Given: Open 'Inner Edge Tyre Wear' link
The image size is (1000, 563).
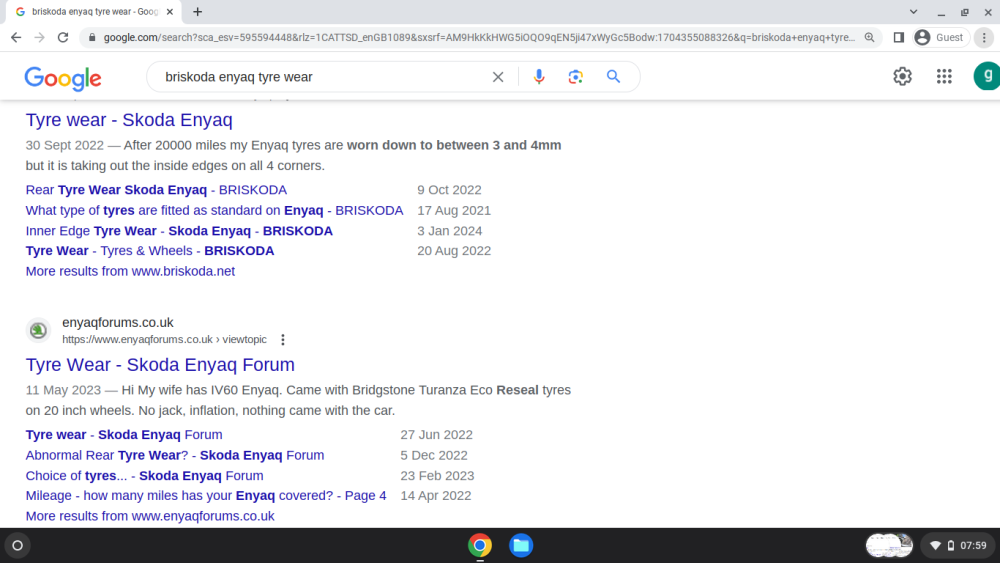Looking at the screenshot, I should pos(179,231).
